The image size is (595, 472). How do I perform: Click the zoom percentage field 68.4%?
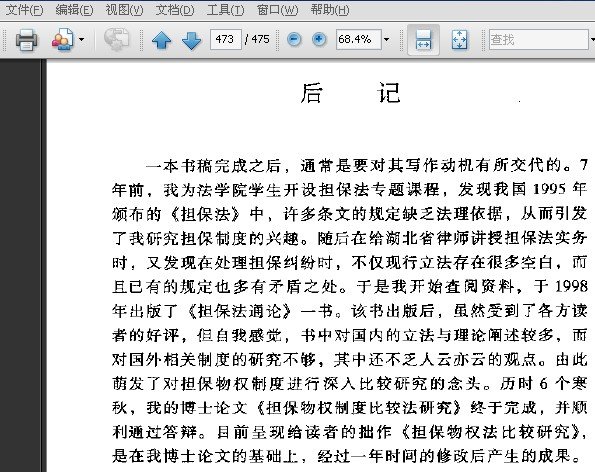click(359, 39)
